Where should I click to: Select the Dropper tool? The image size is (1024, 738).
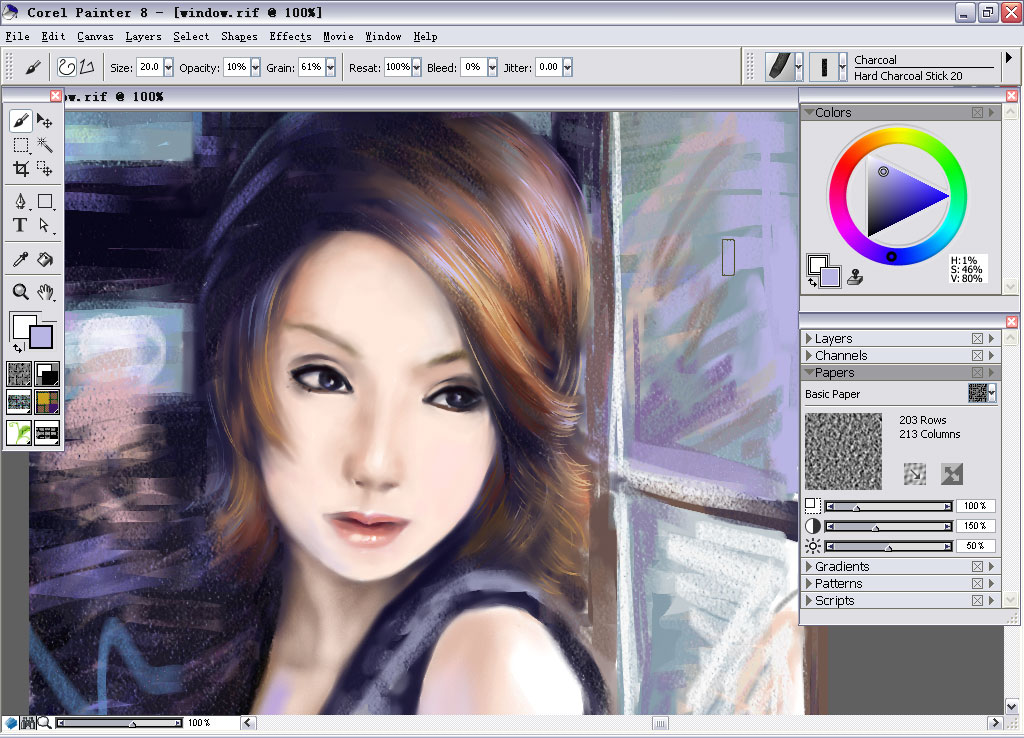point(20,259)
